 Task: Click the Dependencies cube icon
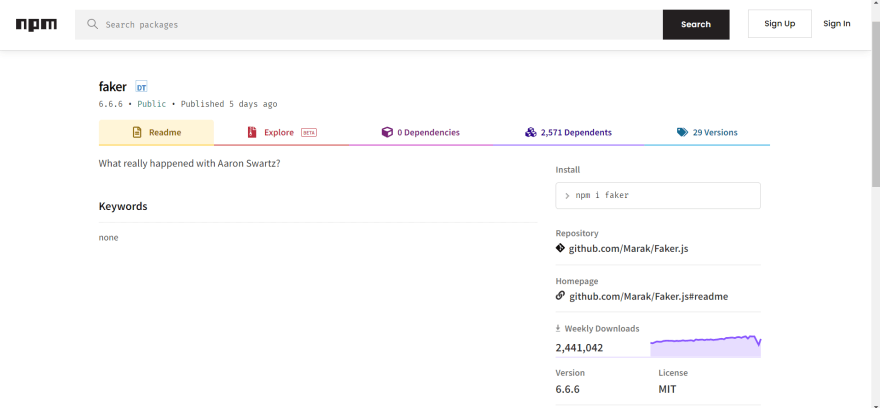[387, 132]
